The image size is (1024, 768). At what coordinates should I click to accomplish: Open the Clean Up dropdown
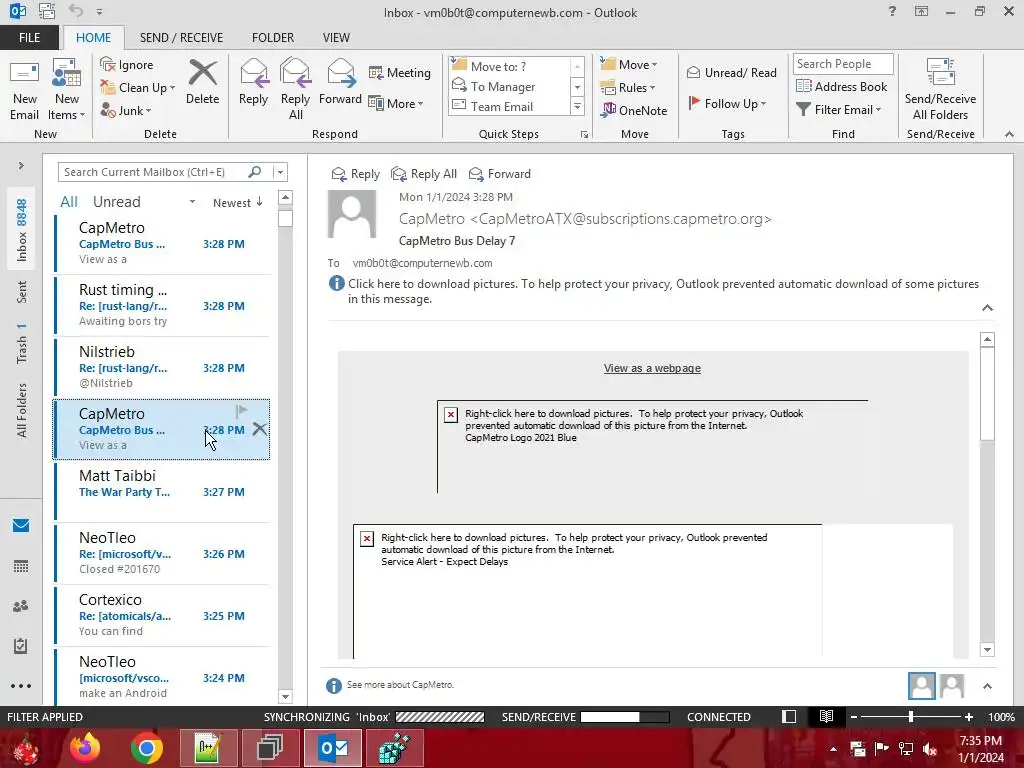pyautogui.click(x=138, y=88)
